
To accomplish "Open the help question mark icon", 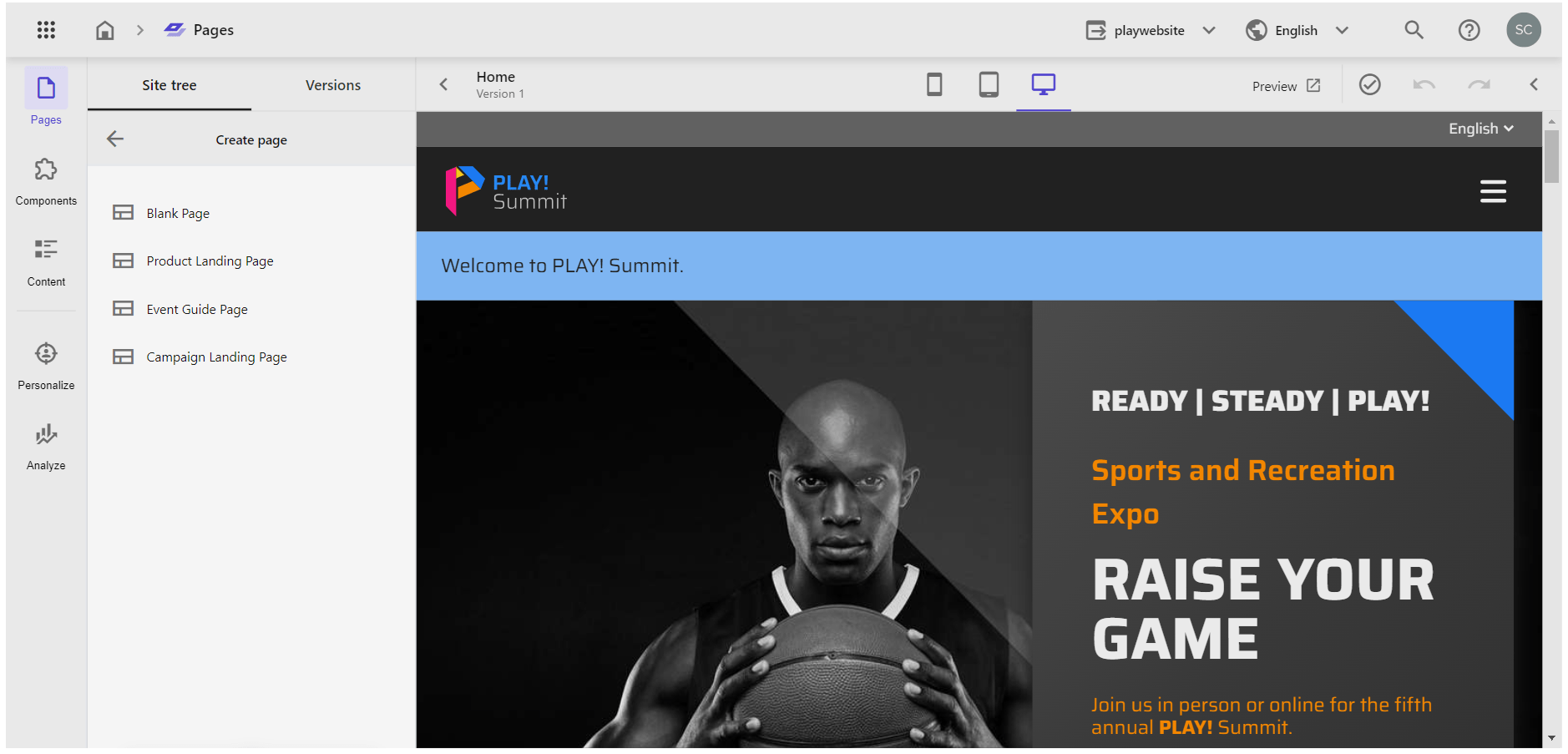I will click(1469, 30).
